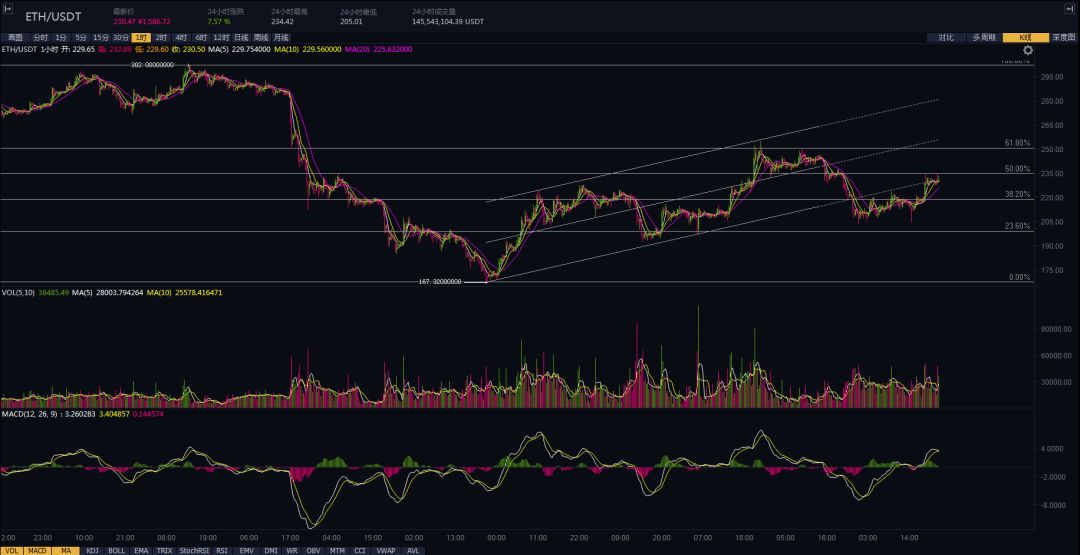Enable the TRIX indicator
The width and height of the screenshot is (1080, 555).
pyautogui.click(x=165, y=551)
